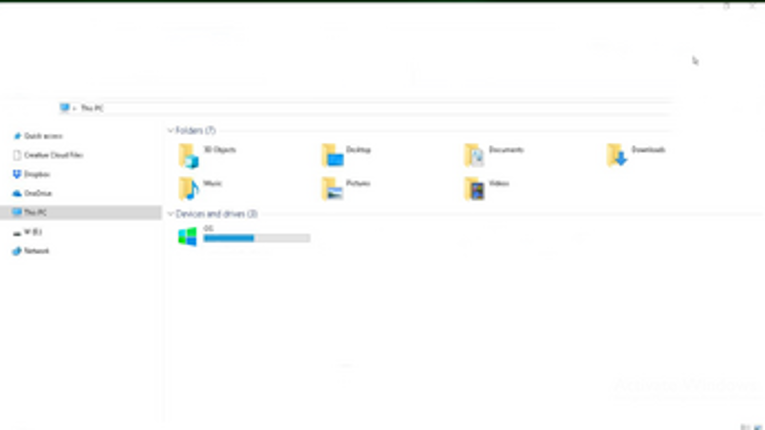Open the address bar breadcrumb chevron dropdown

coord(75,108)
